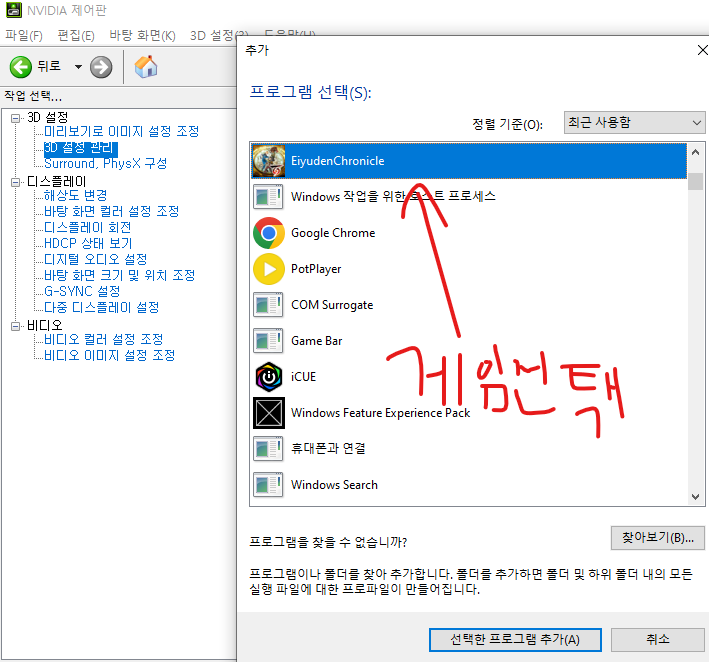This screenshot has width=709, height=662.
Task: Open 바탕 화면 크기 및 위치 조정
Action: pyautogui.click(x=119, y=275)
